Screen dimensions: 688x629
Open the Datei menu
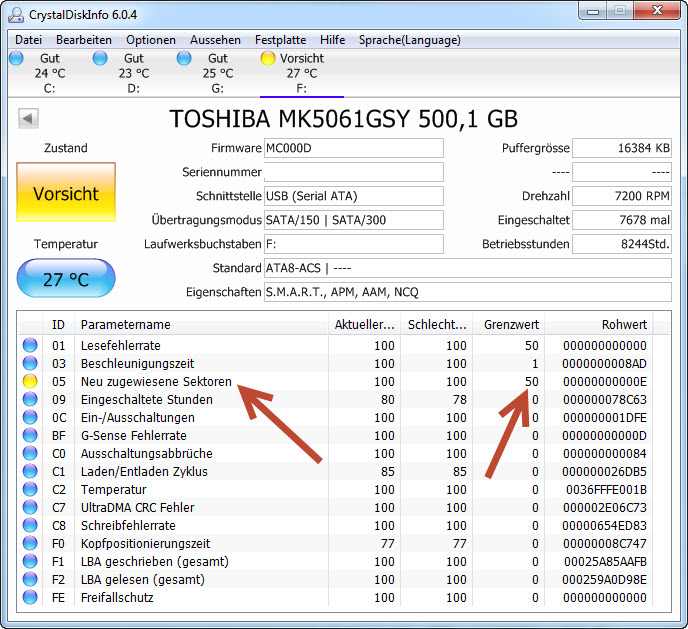(x=29, y=40)
